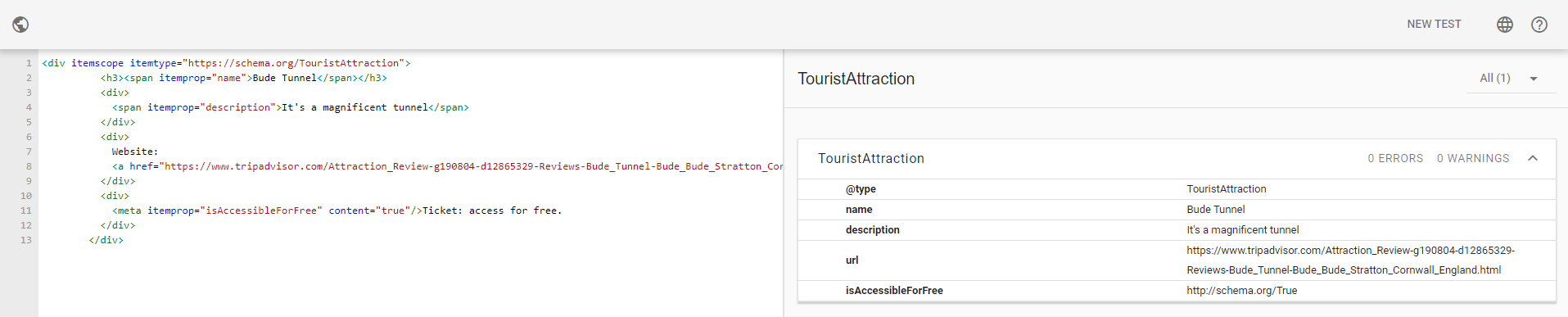Click the 'name' property row label
This screenshot has width=1568, height=317.
(x=859, y=210)
